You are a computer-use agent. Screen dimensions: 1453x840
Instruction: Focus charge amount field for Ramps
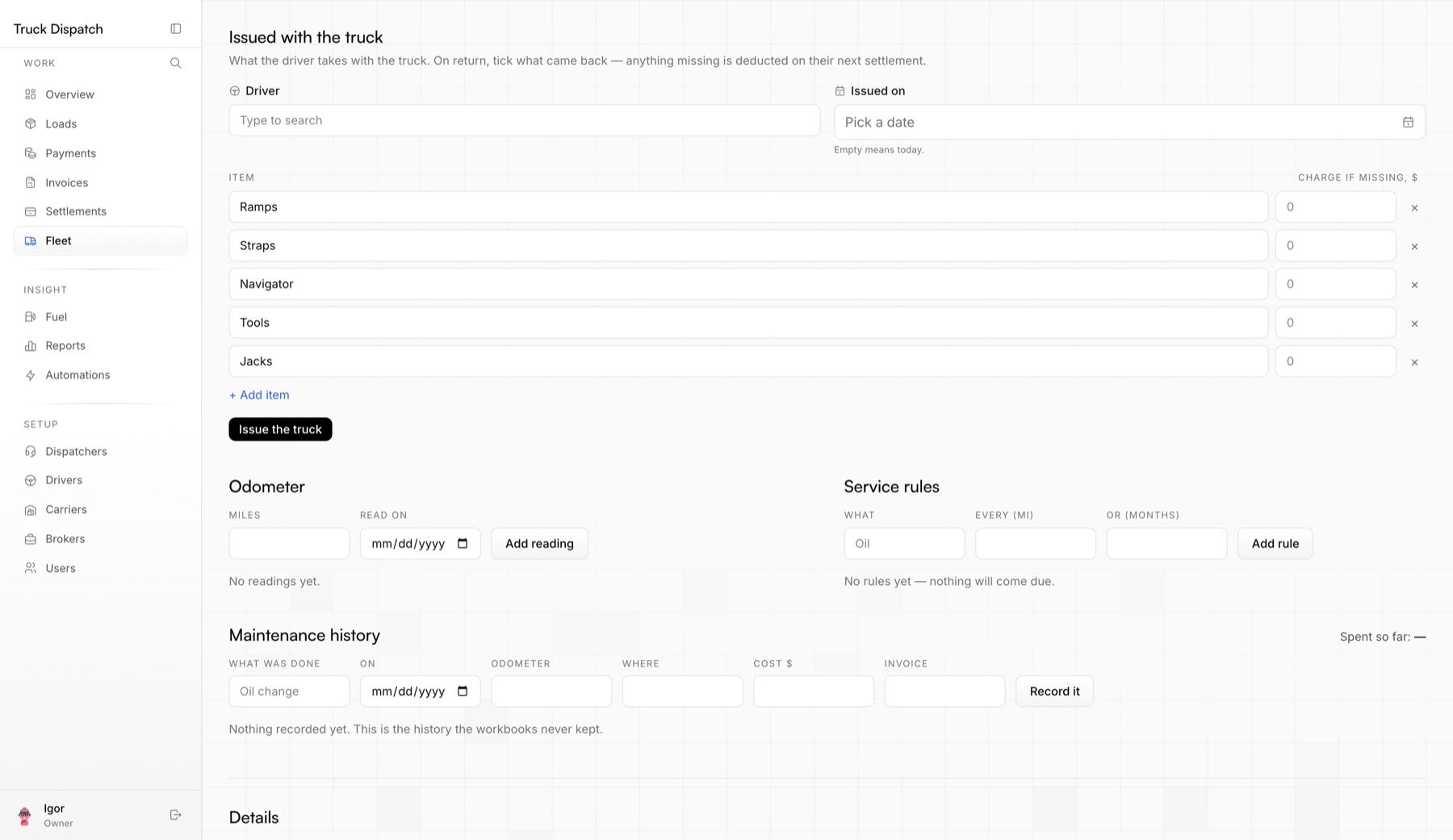(x=1335, y=207)
